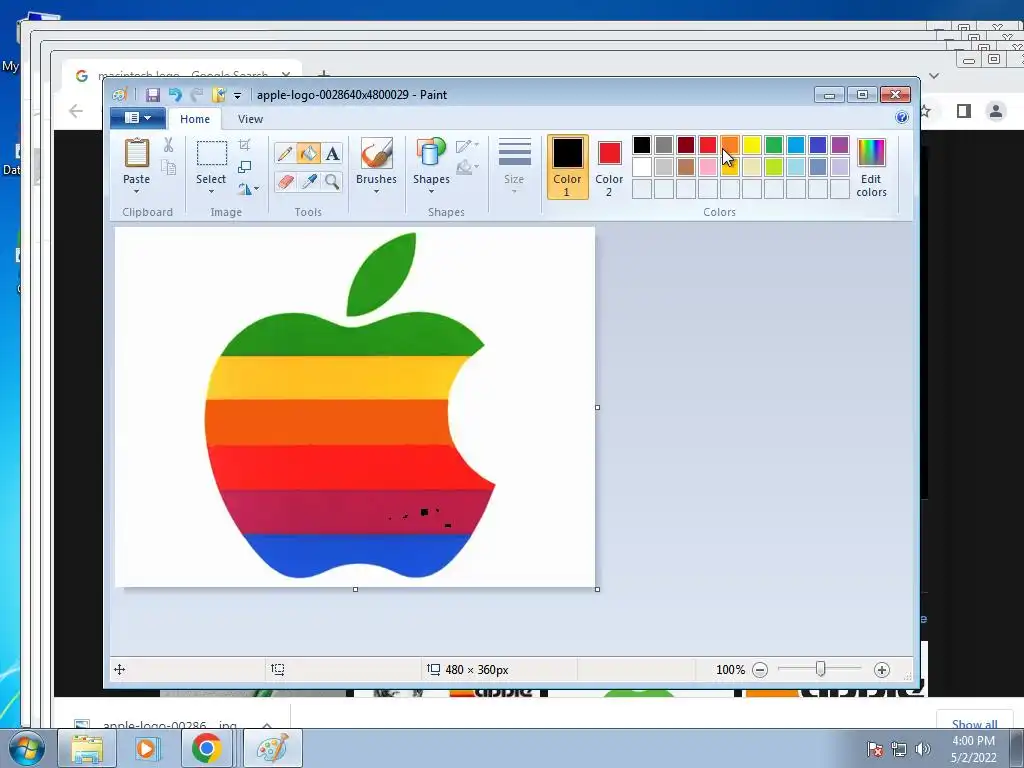Pick the green palette color
1024x768 pixels.
pyautogui.click(x=774, y=144)
